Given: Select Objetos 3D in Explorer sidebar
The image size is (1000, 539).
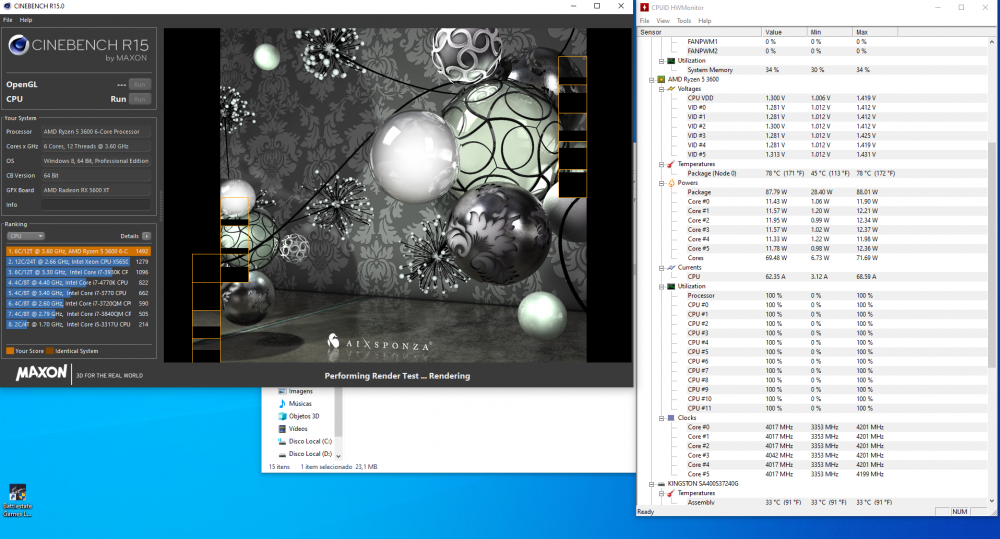Looking at the screenshot, I should 303,415.
